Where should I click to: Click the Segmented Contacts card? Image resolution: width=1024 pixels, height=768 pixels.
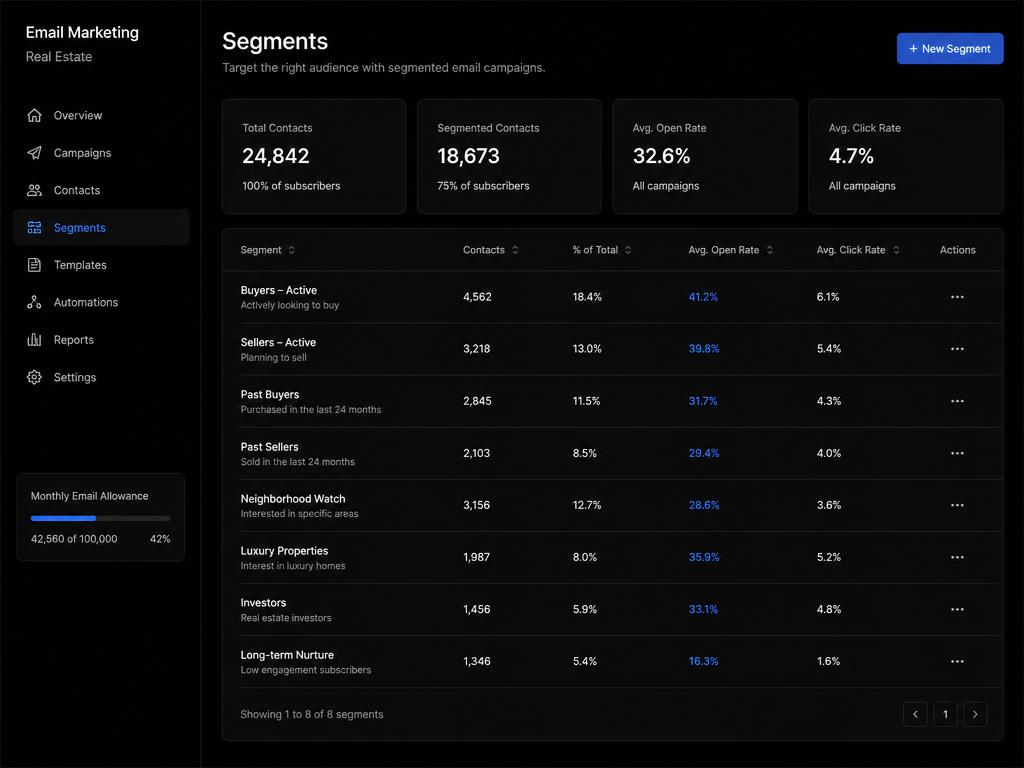[x=509, y=156]
